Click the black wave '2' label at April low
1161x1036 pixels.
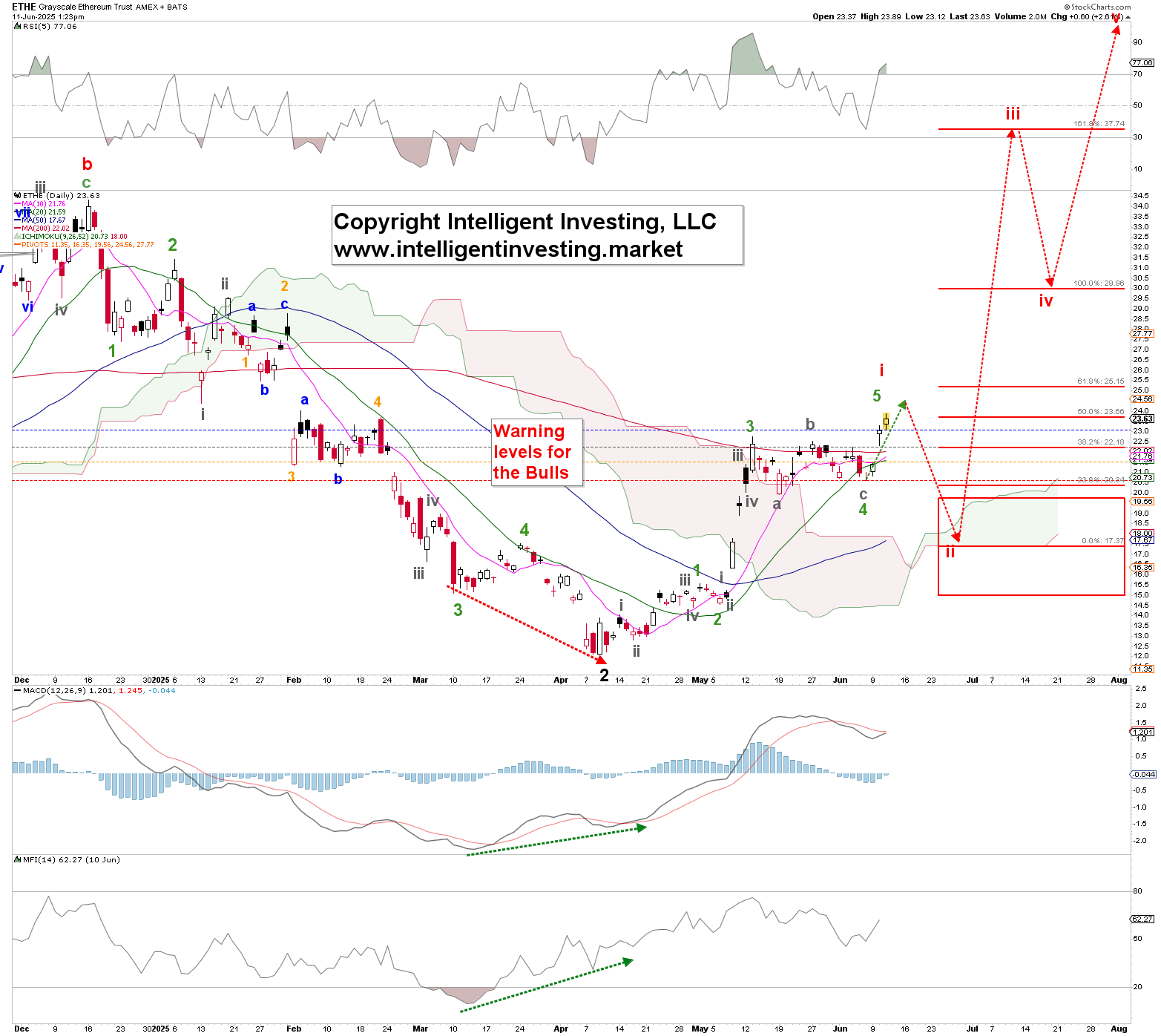[604, 675]
